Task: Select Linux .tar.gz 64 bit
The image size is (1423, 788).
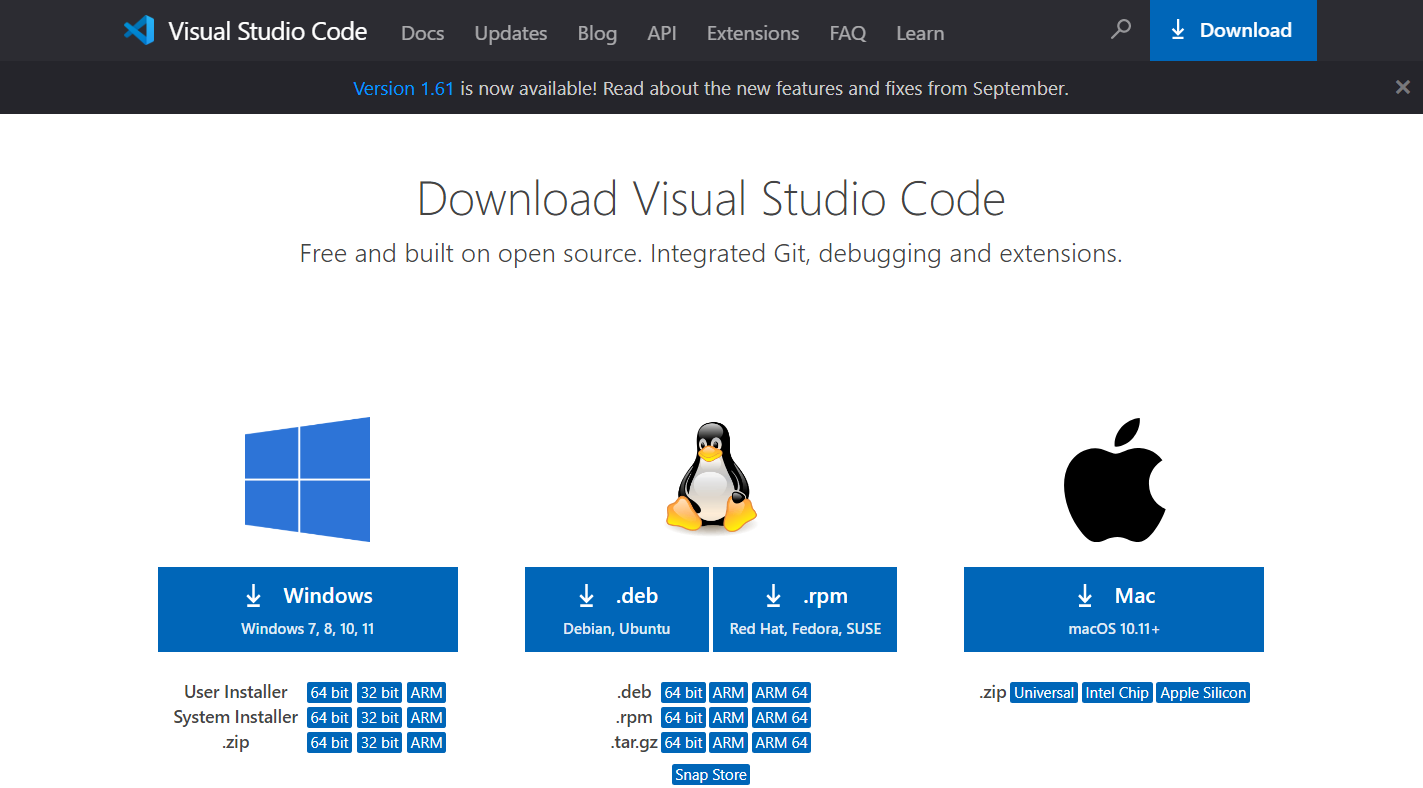Action: pos(684,742)
